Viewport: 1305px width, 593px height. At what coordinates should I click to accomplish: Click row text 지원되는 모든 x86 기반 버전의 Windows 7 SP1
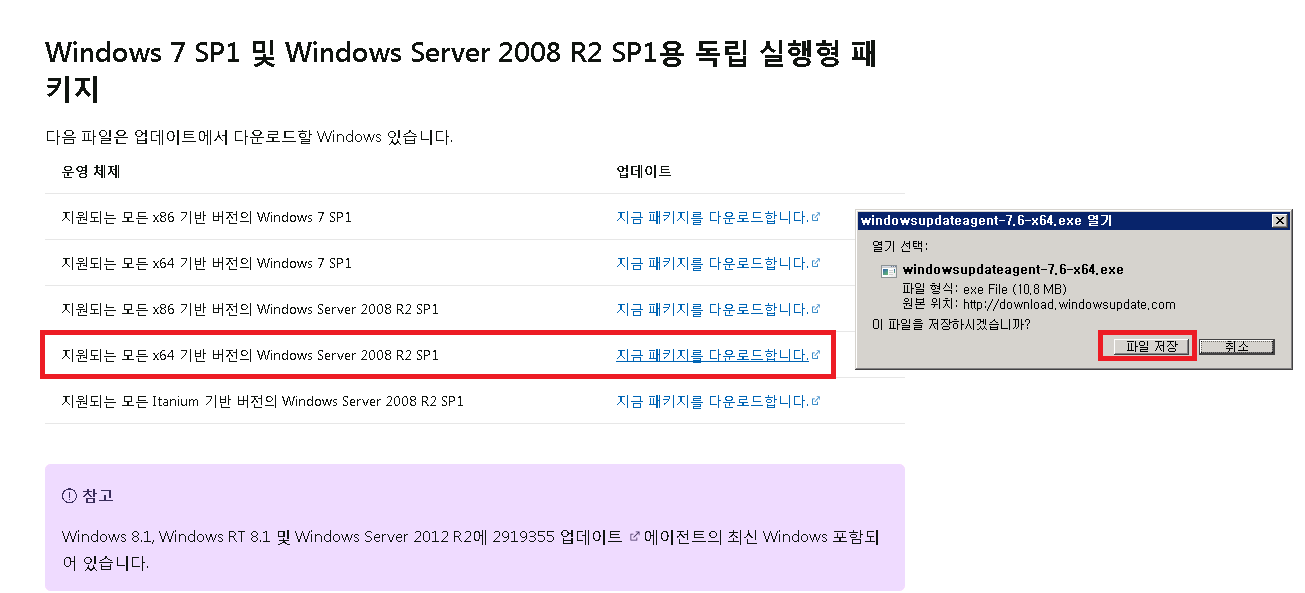point(207,217)
